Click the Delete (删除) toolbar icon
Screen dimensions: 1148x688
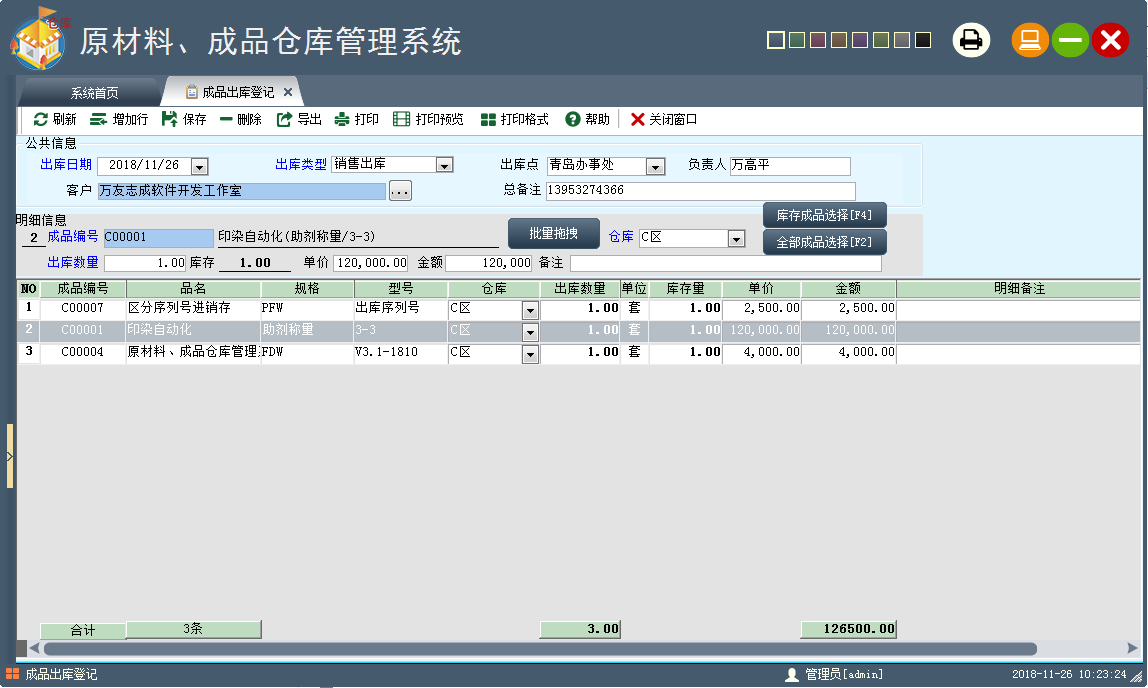pyautogui.click(x=226, y=119)
